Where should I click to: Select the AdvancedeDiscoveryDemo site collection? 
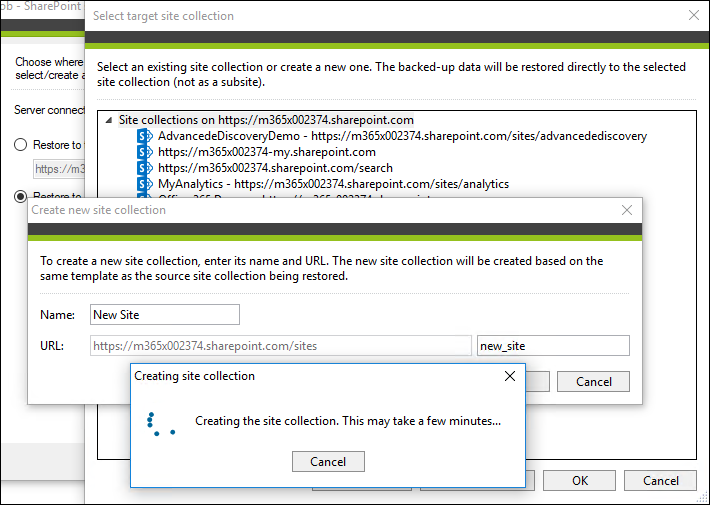402,136
